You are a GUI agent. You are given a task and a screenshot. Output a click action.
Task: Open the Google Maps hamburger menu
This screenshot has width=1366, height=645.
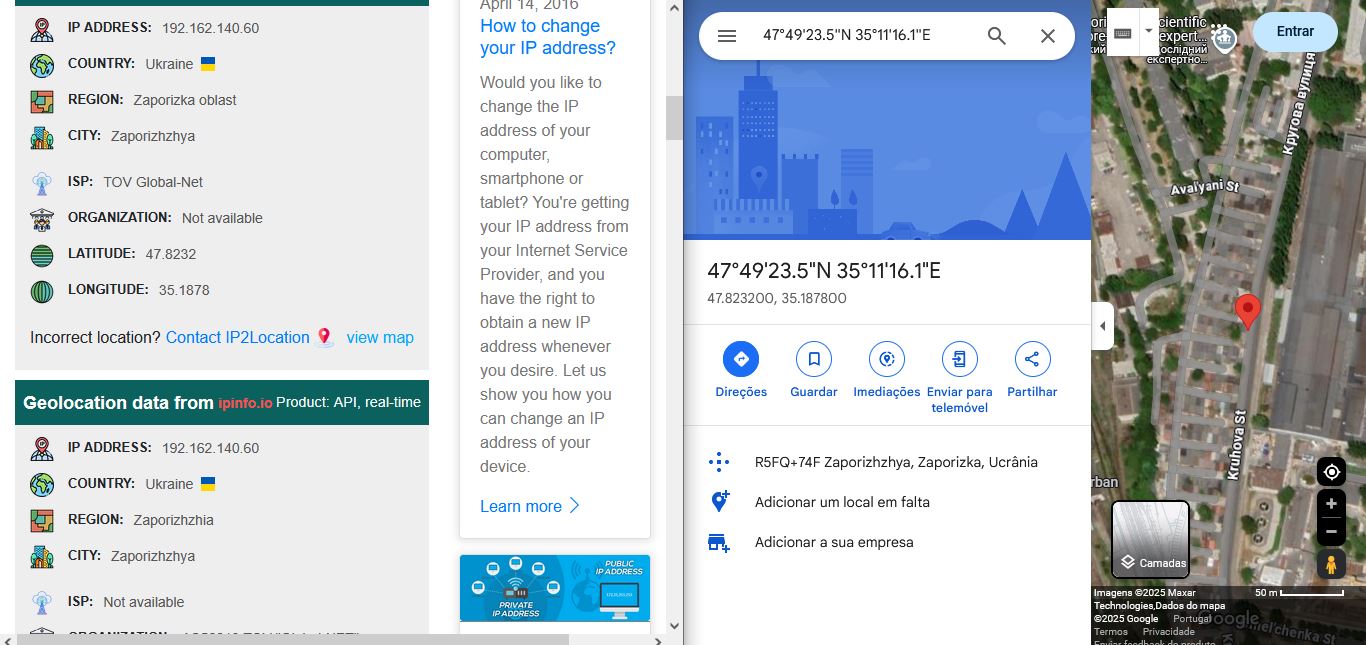[x=727, y=36]
